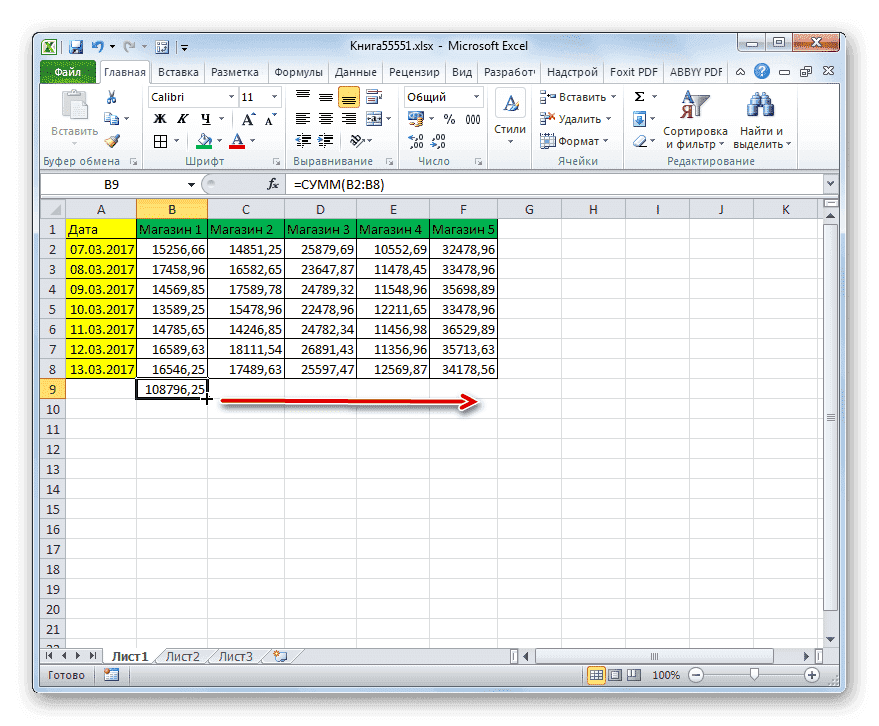
Task: Apply bold formatting with the Ж icon
Action: 160,118
